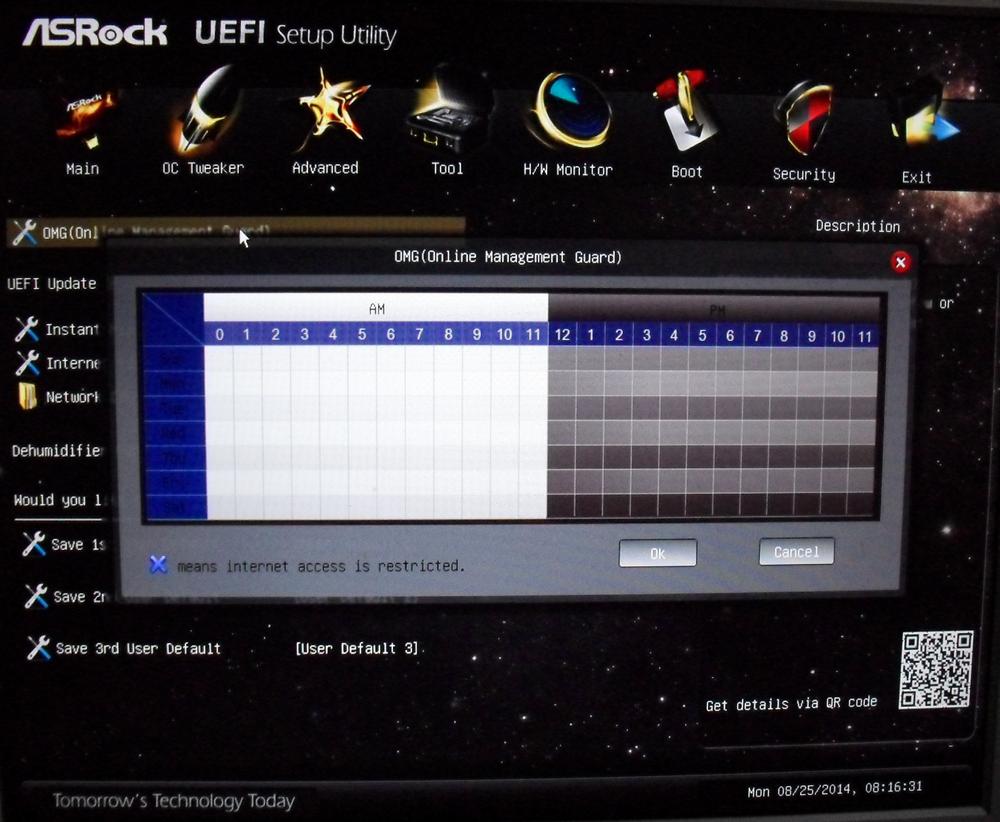Viewport: 1000px width, 822px height.
Task: Click the wrench icon beside OMG entry
Action: [x=24, y=232]
